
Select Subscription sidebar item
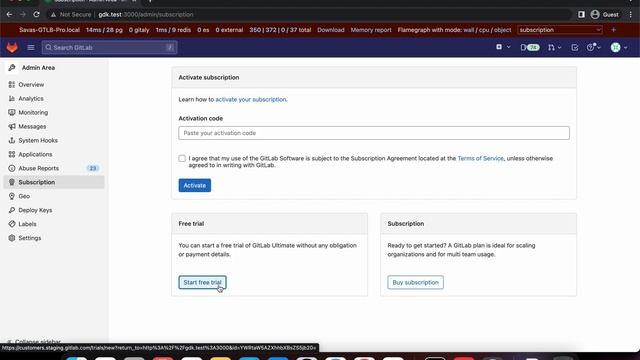[54, 182]
